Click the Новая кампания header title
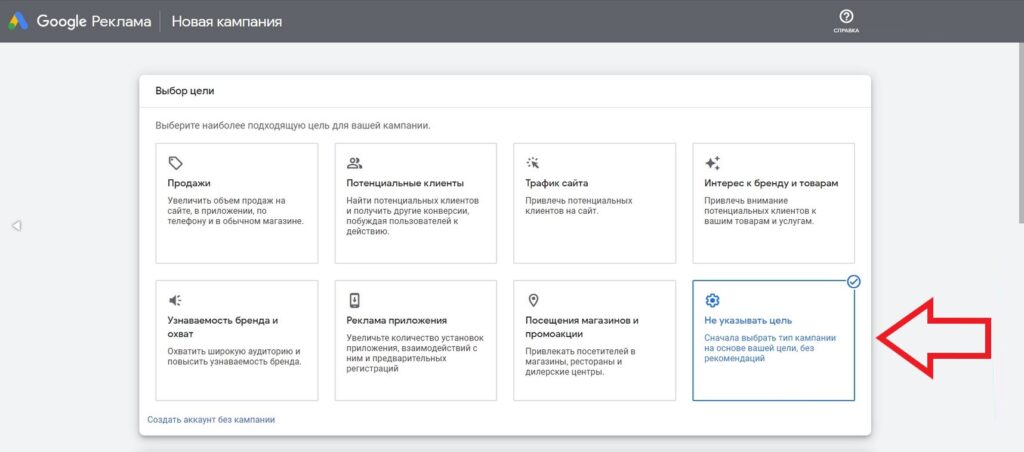This screenshot has height=452, width=1024. [226, 21]
